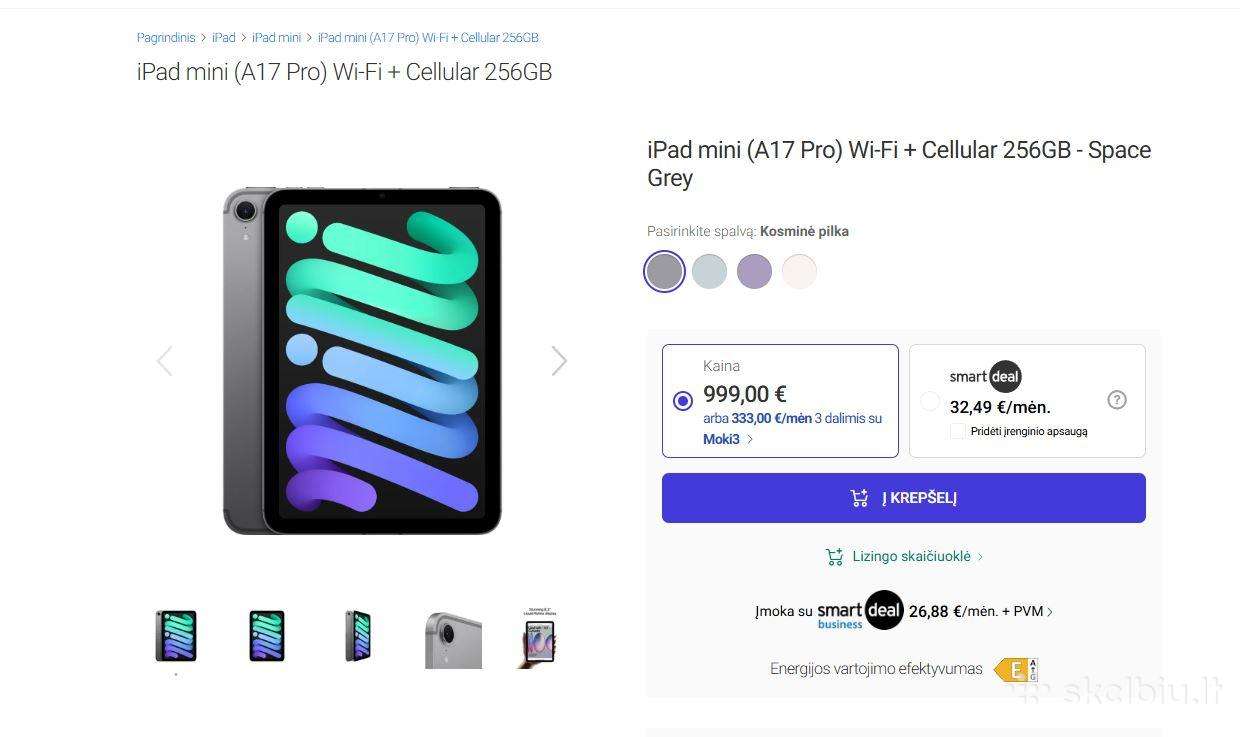Expand smart business 26,88 €/mėn. offer
The height and width of the screenshot is (737, 1240).
point(1049,612)
